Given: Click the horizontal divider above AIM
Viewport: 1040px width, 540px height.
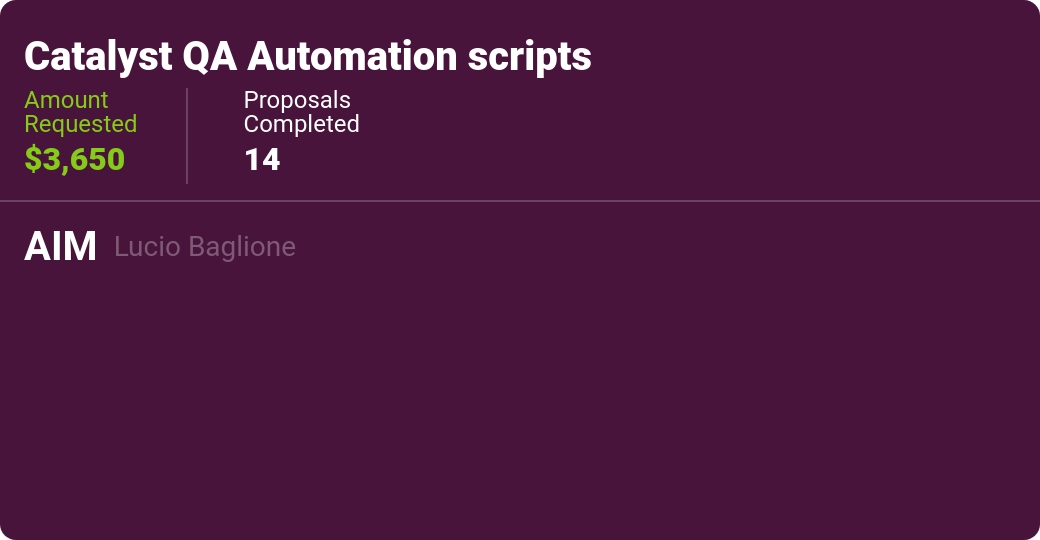Looking at the screenshot, I should (x=520, y=201).
